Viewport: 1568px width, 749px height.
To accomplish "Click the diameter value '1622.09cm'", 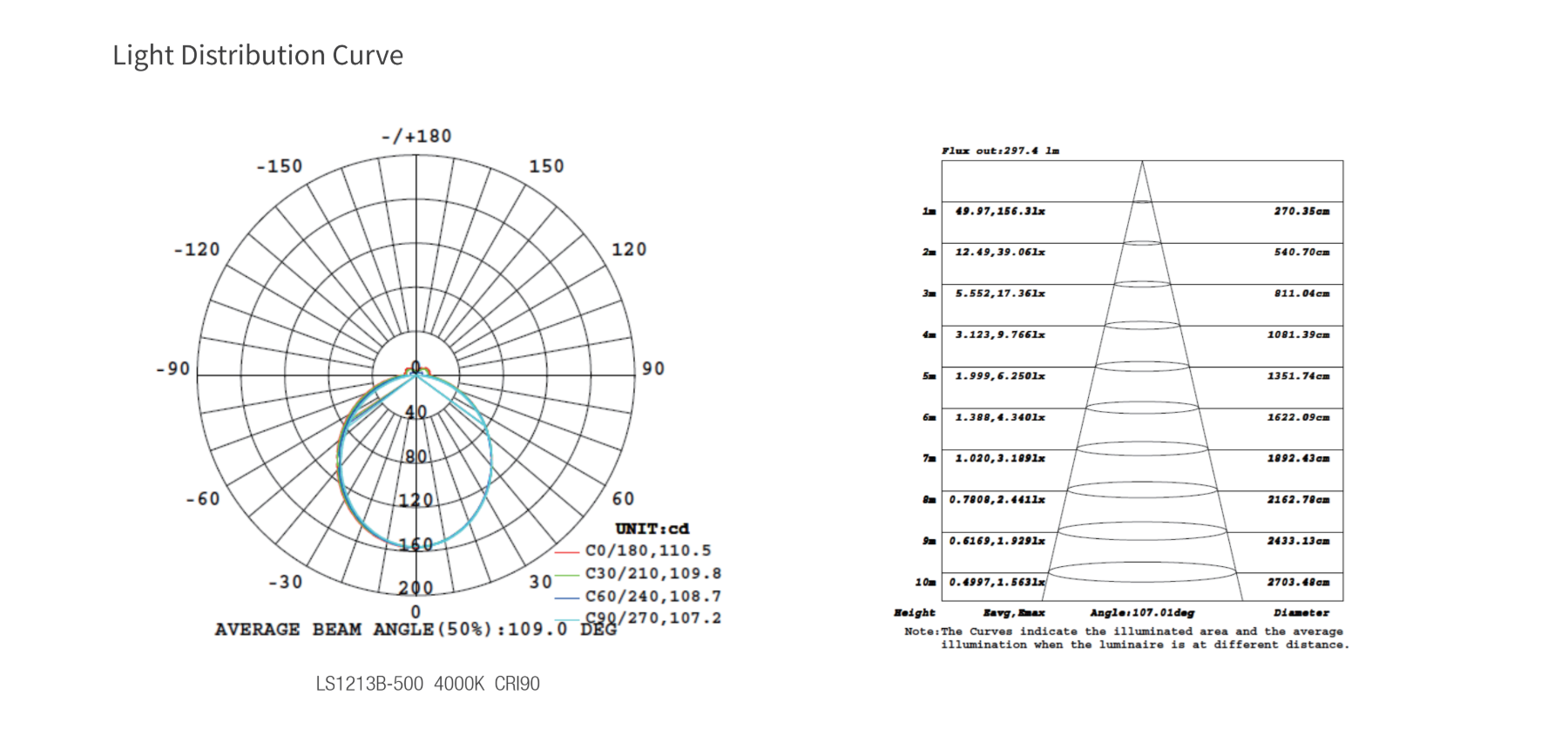I will click(1298, 417).
